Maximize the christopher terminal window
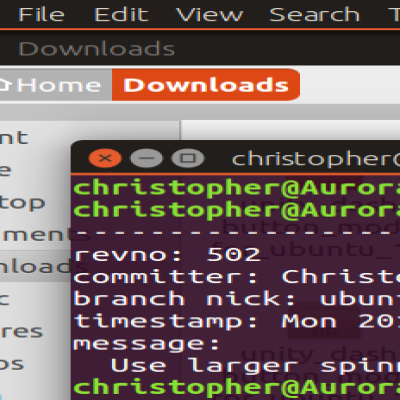The height and width of the screenshot is (400, 400). pyautogui.click(x=188, y=158)
